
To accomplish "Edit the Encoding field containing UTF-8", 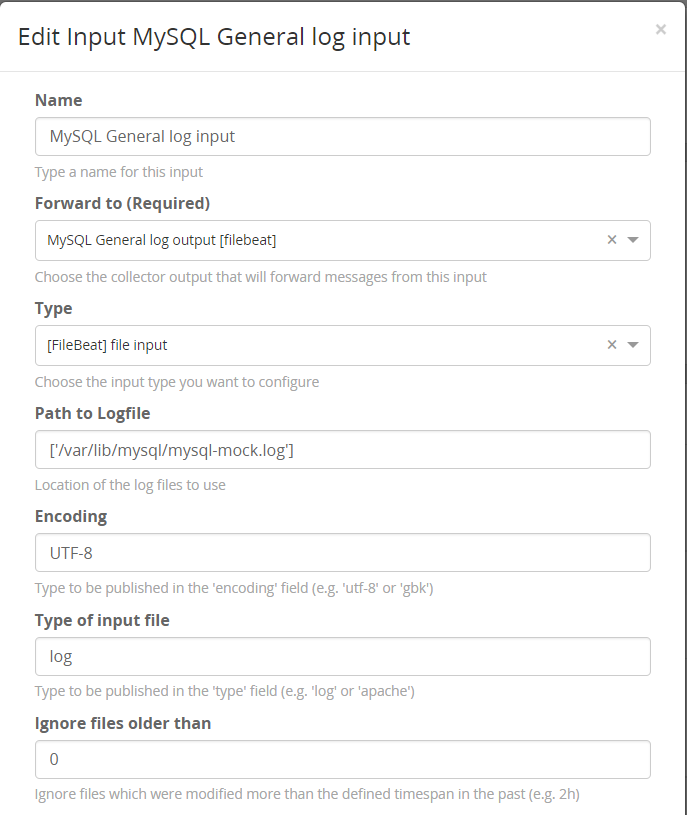I will (x=342, y=552).
